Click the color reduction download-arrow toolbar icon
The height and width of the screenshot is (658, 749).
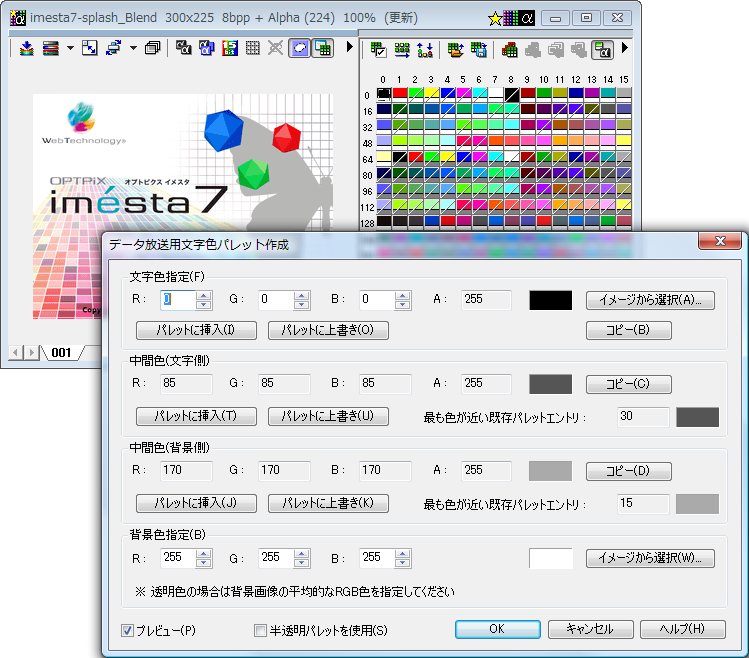pos(26,48)
